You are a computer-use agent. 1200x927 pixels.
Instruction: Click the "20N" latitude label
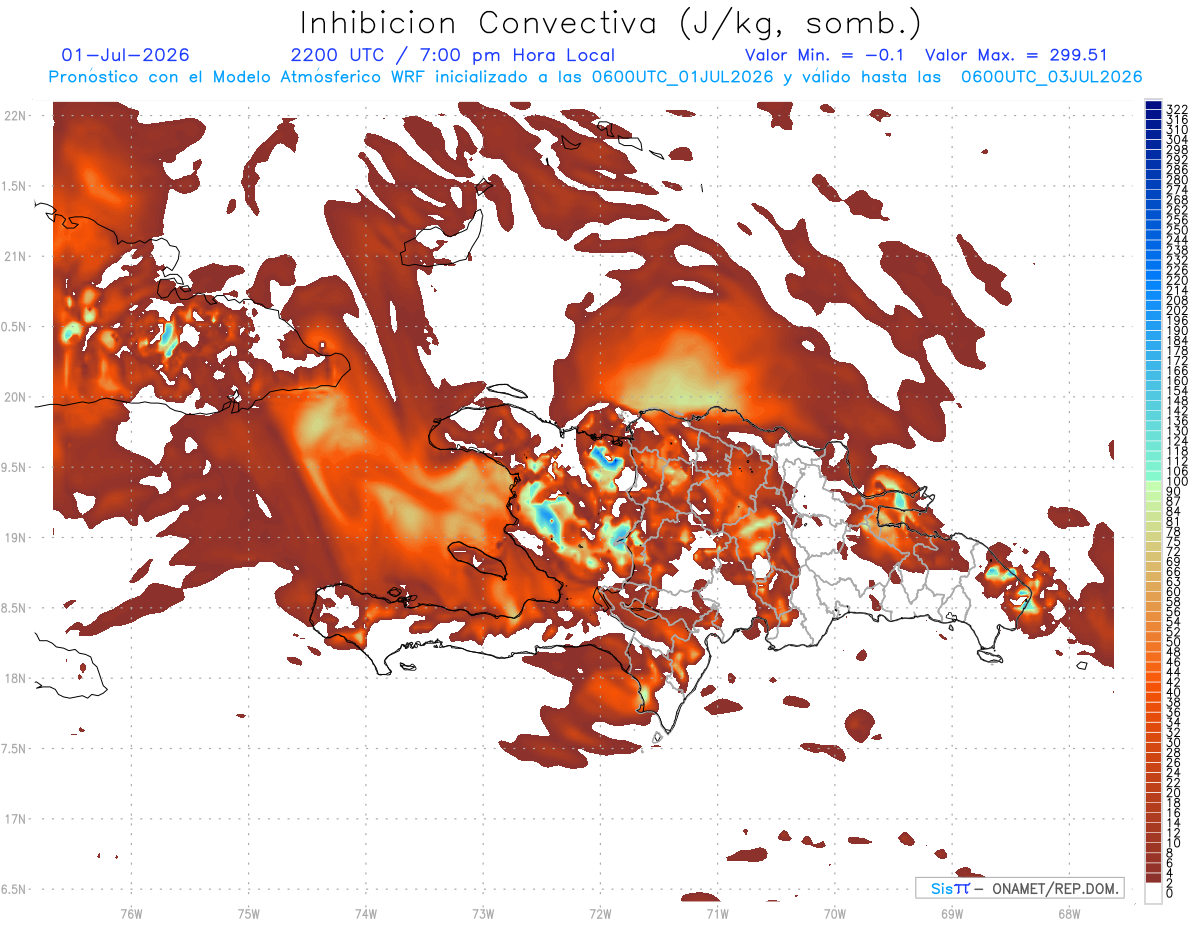[x=15, y=397]
